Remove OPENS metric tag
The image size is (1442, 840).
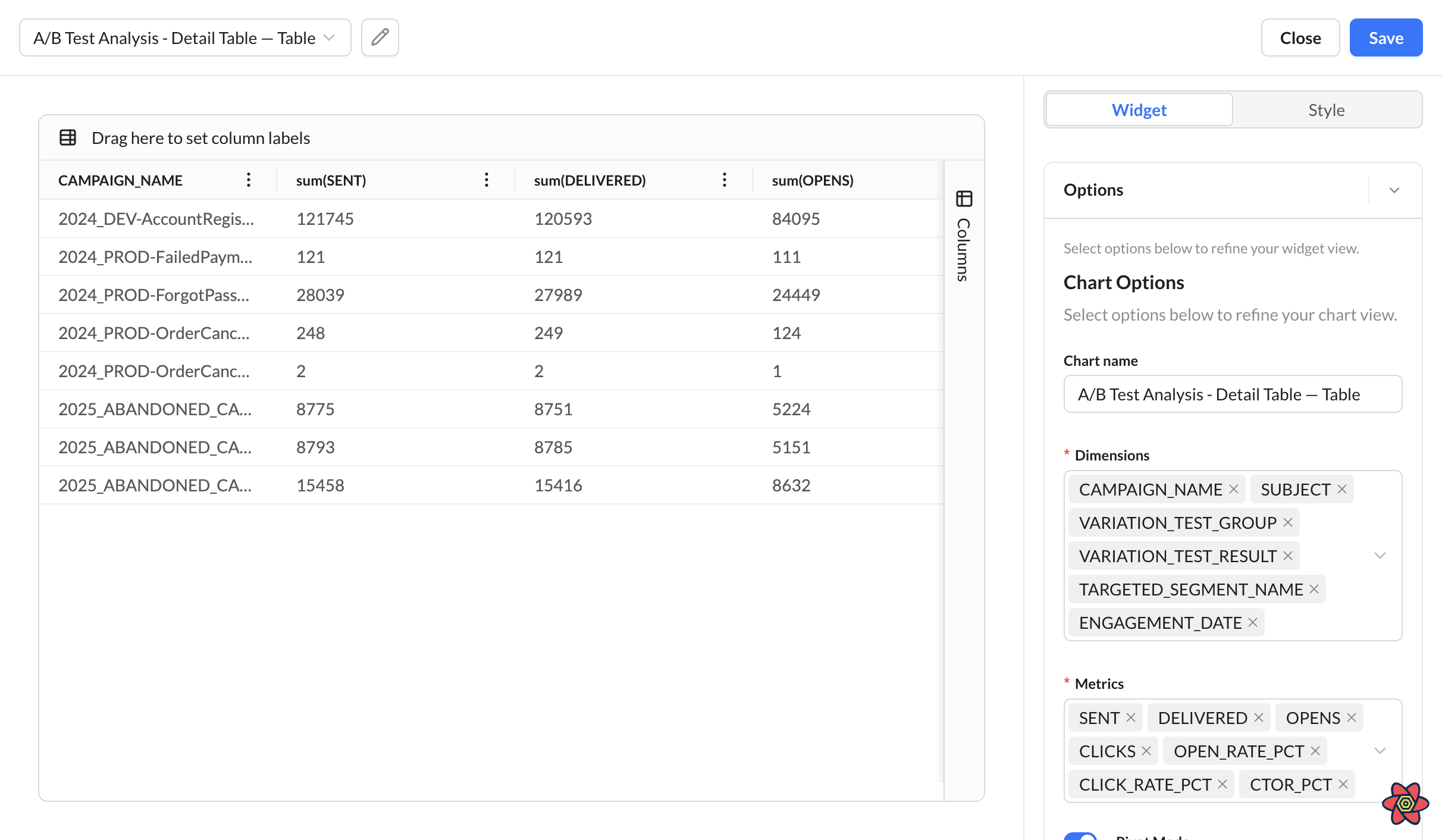point(1352,717)
